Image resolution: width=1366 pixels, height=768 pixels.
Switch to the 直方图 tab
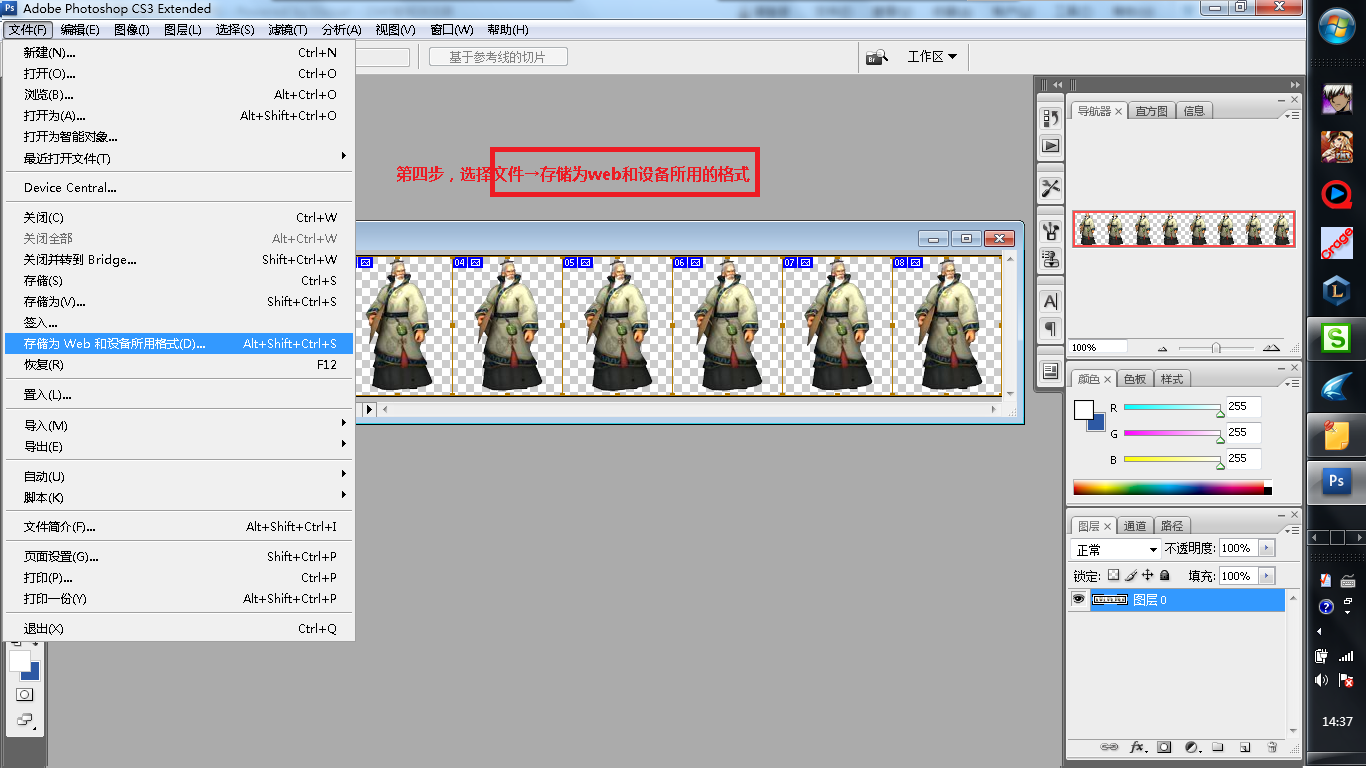[x=1152, y=111]
